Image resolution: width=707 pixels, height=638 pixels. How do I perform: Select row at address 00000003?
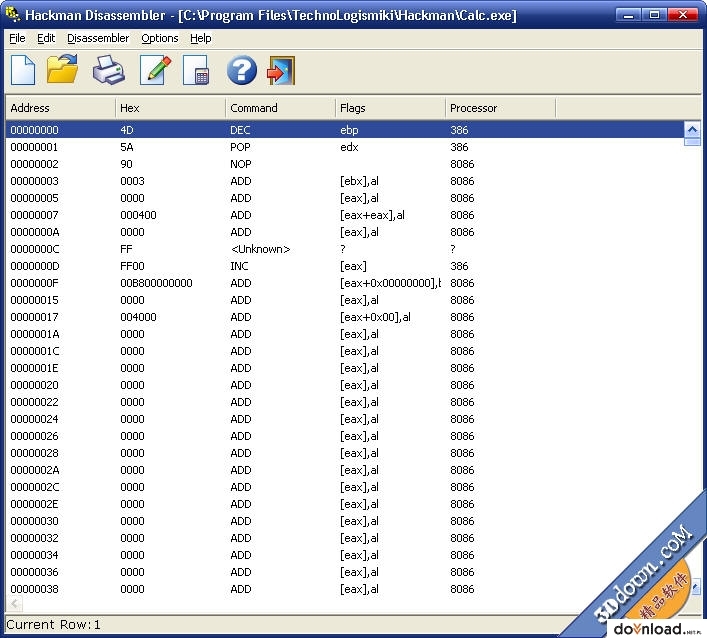pos(345,181)
